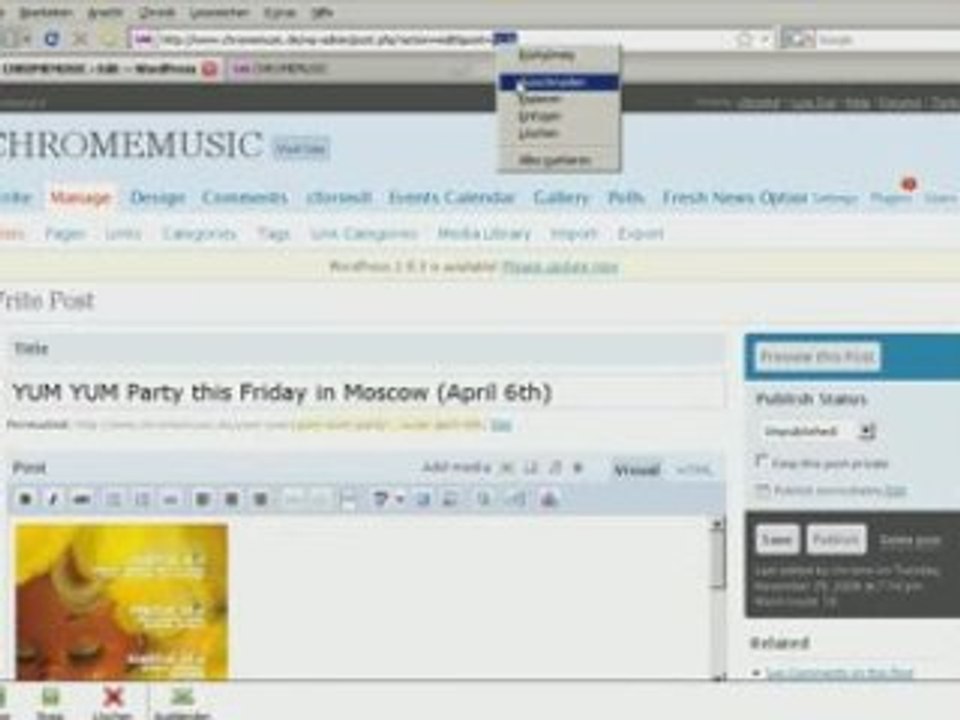Click the browser stop icon
Screen dimensions: 960x720
80,39
